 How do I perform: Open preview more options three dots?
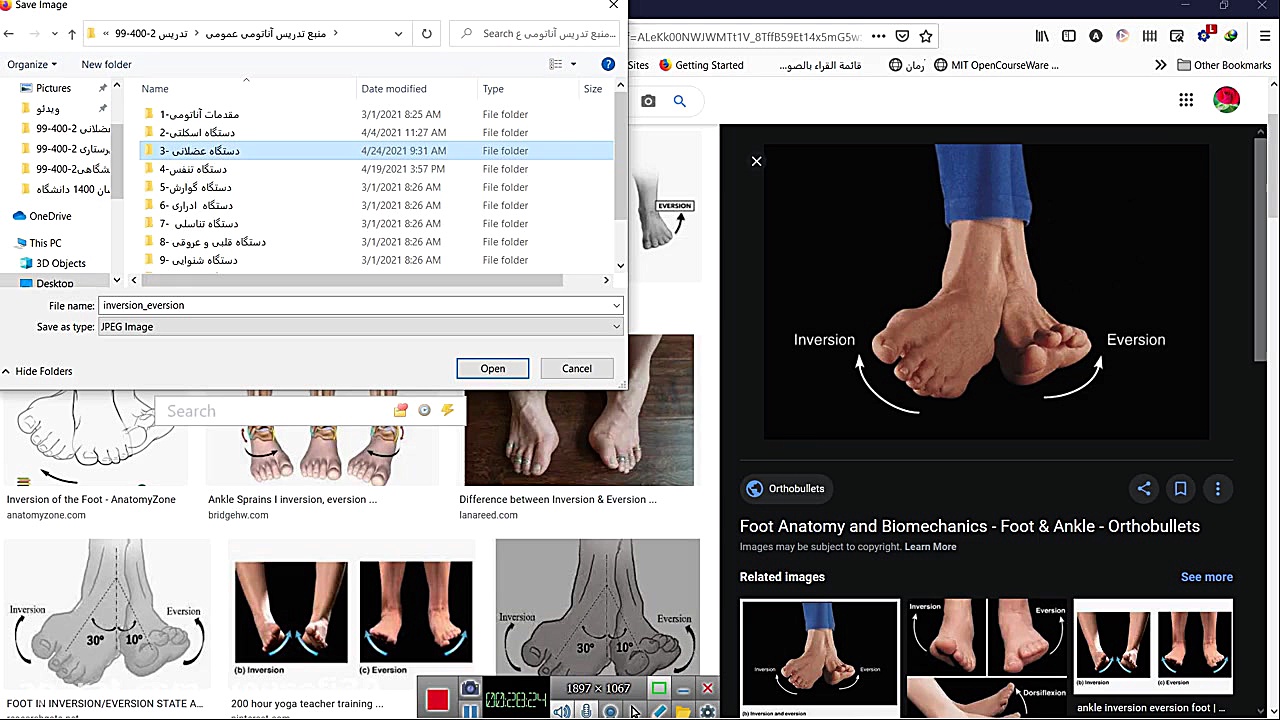[x=1217, y=489]
